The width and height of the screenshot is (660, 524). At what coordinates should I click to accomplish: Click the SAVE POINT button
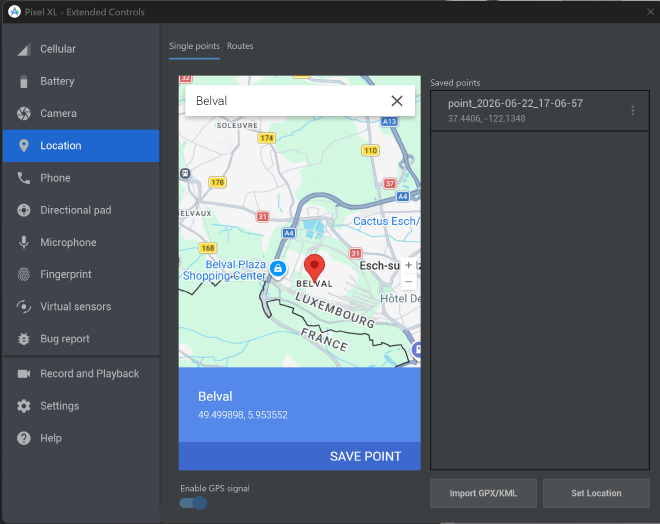[x=365, y=457]
